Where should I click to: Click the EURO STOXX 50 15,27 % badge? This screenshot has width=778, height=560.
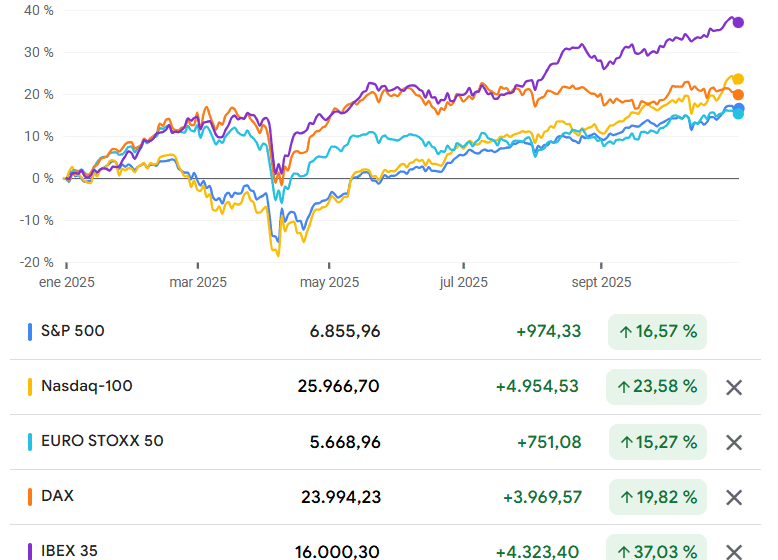pyautogui.click(x=657, y=442)
